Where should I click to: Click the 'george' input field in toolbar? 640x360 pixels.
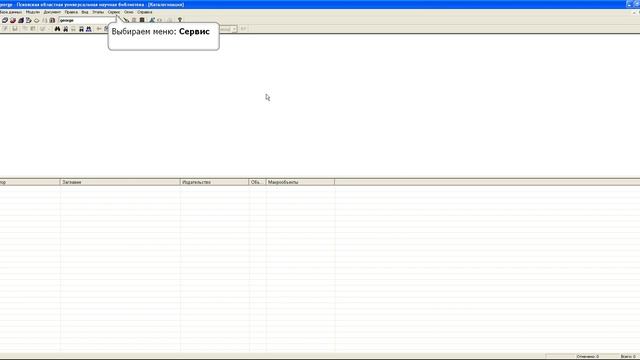pos(87,20)
